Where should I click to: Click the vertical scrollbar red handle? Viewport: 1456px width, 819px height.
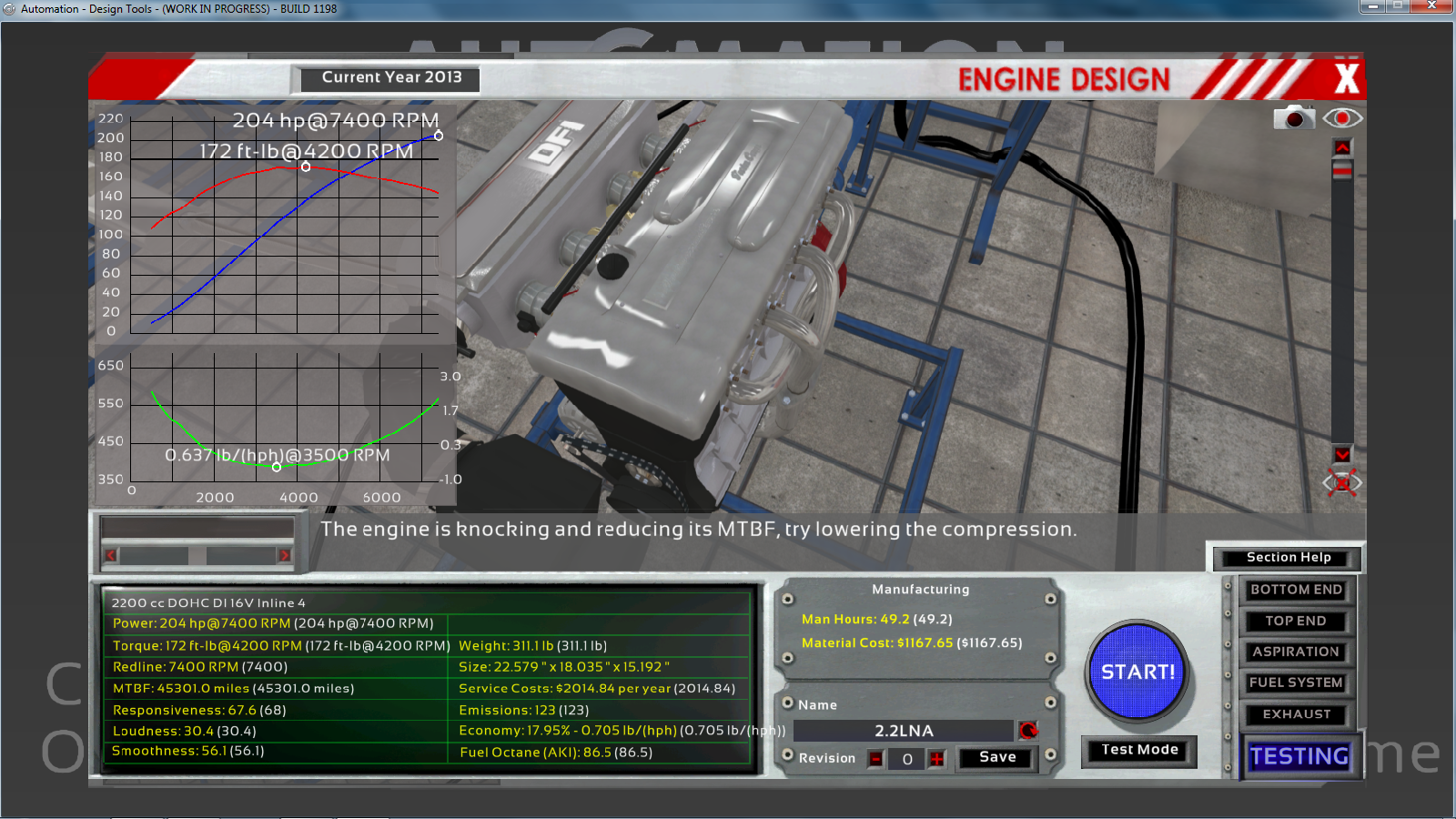pos(1342,170)
